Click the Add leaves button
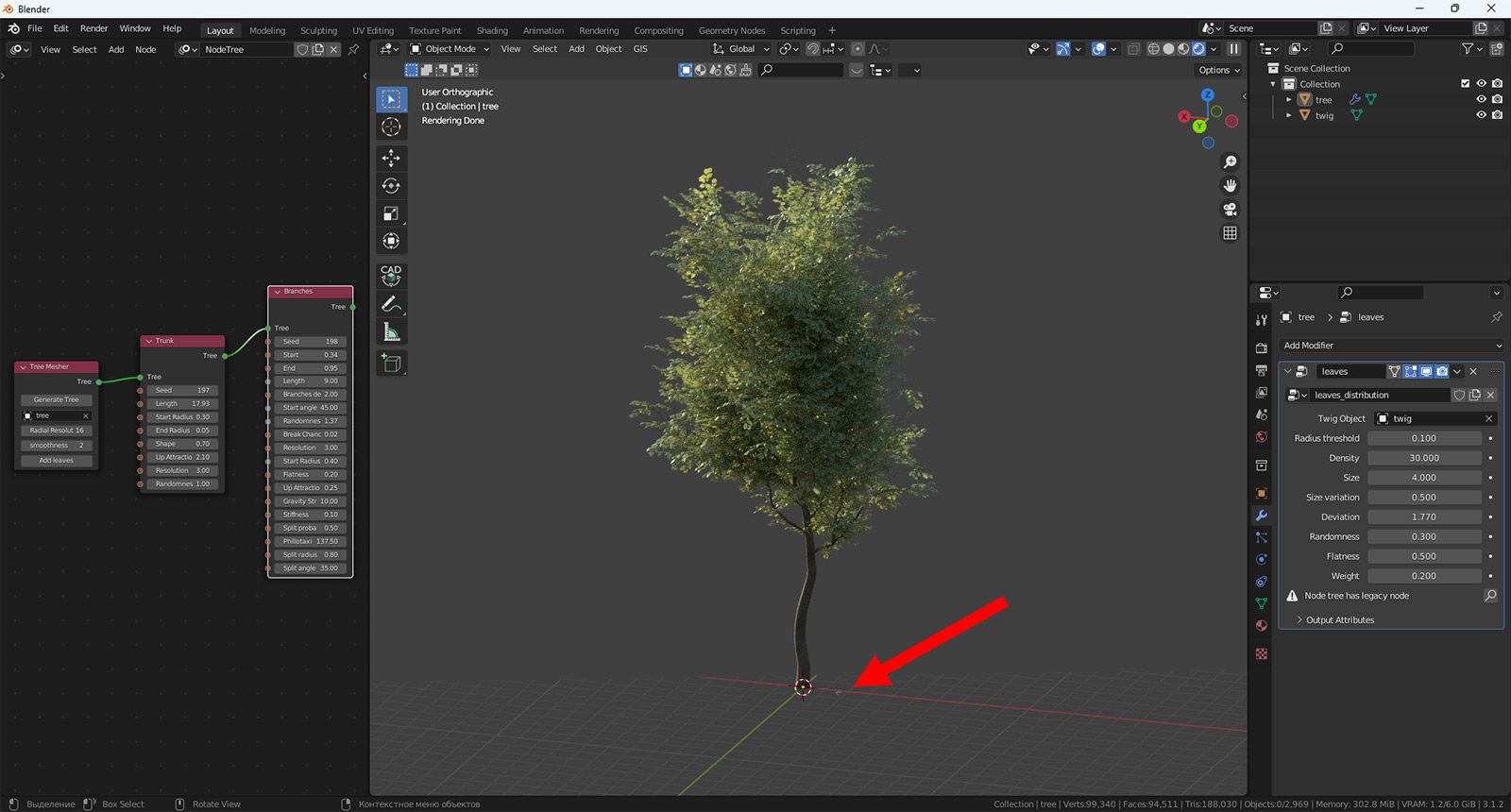This screenshot has width=1511, height=812. (x=57, y=461)
